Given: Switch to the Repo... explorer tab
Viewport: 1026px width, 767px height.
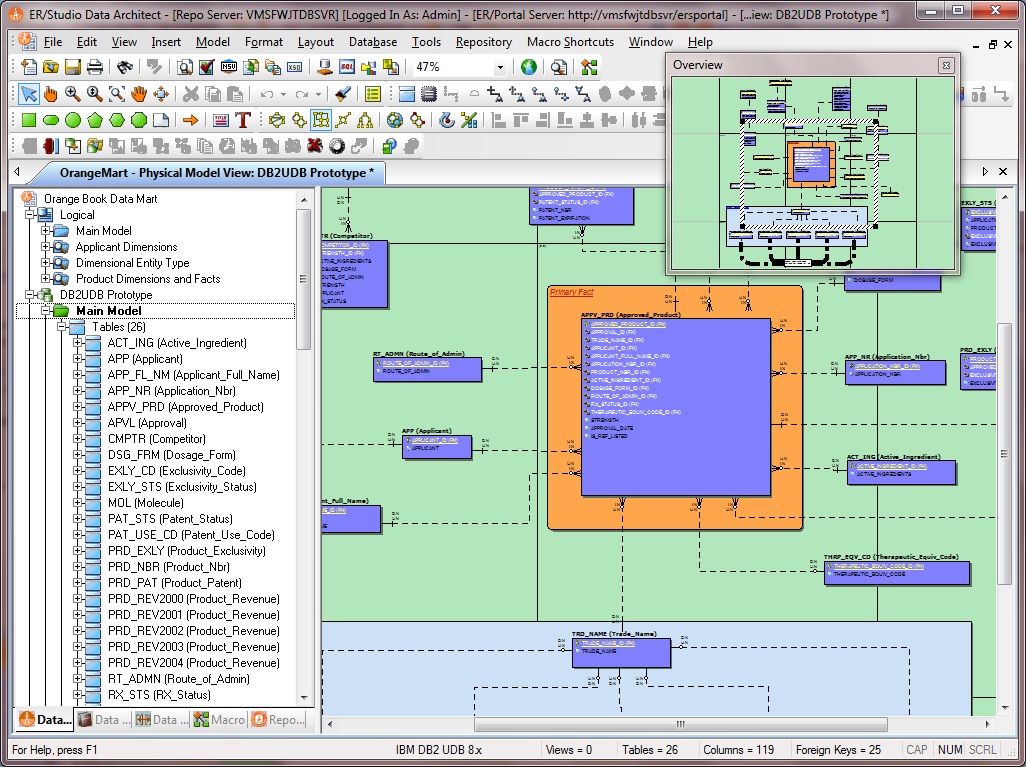Looking at the screenshot, I should (277, 719).
